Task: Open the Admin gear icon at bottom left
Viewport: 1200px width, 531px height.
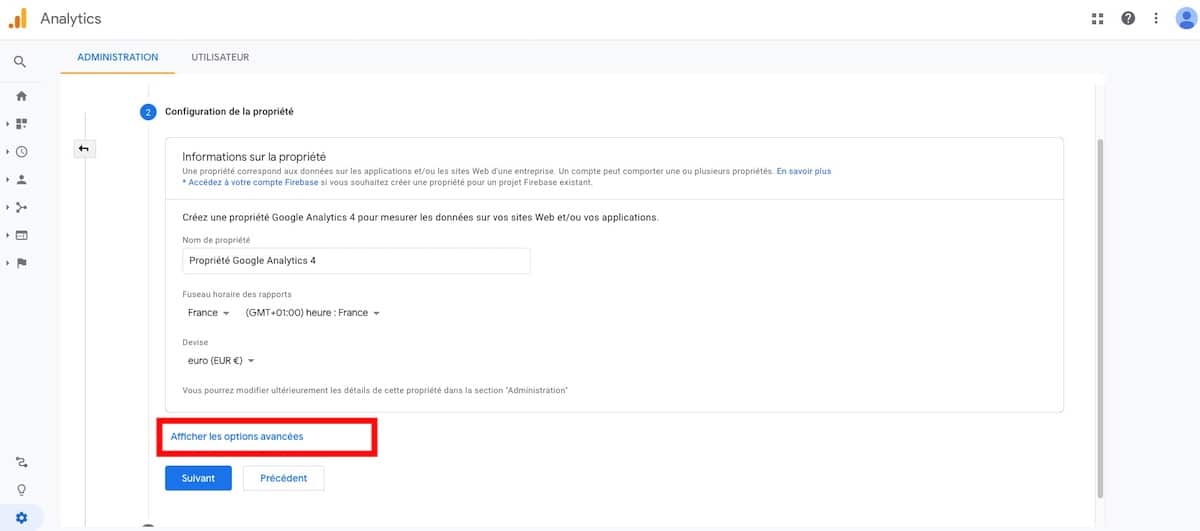Action: click(21, 517)
